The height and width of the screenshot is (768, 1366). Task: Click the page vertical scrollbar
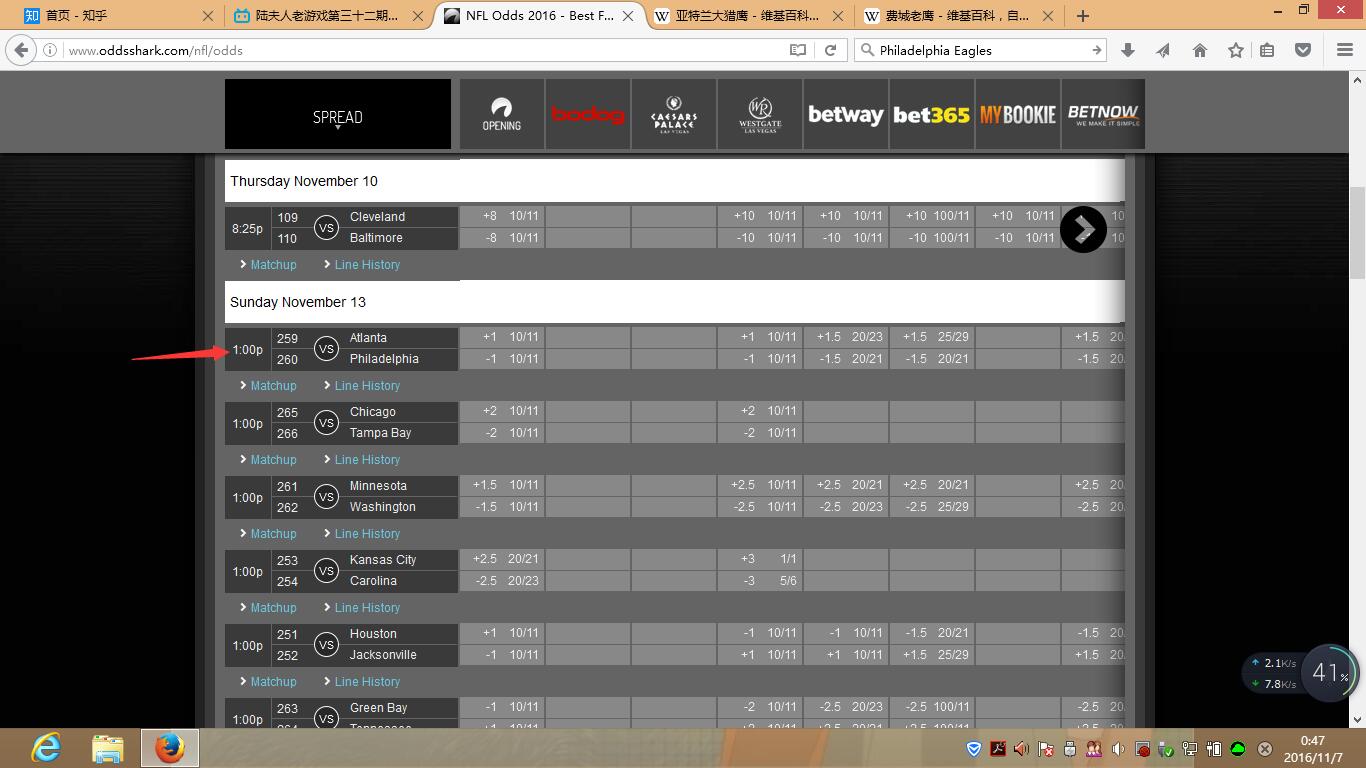point(1357,233)
